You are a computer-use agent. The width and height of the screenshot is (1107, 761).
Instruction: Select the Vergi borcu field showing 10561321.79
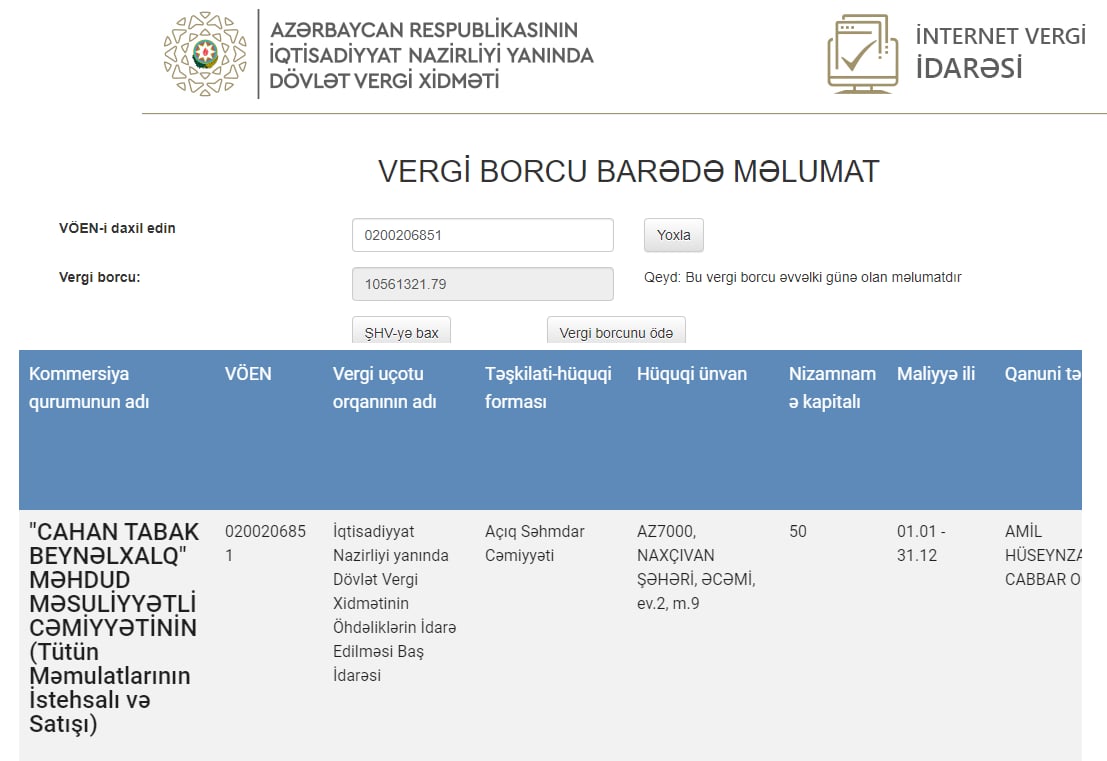click(x=483, y=284)
